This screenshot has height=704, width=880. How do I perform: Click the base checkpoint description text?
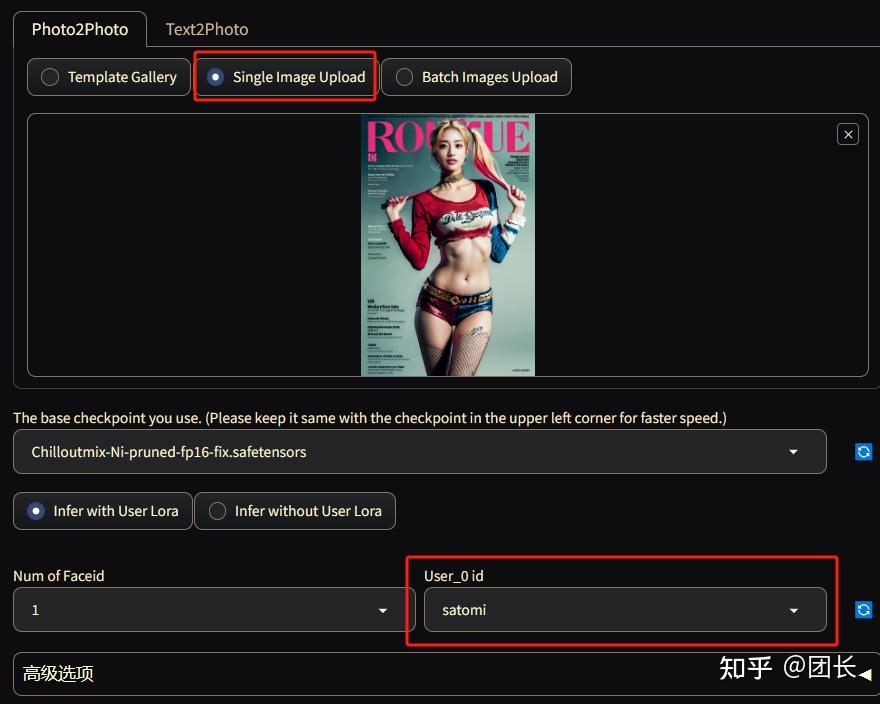(370, 418)
